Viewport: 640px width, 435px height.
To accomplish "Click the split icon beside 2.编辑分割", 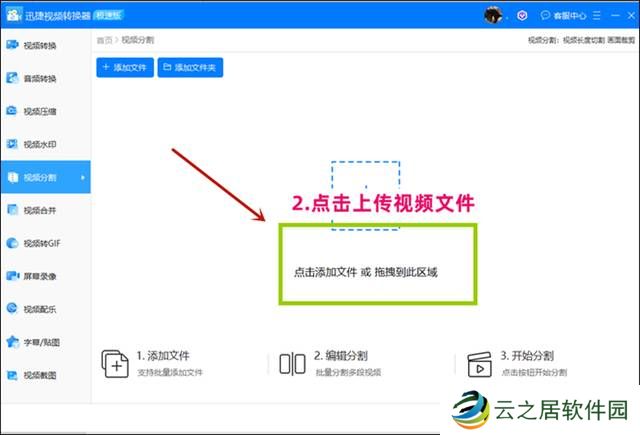I will pos(292,364).
